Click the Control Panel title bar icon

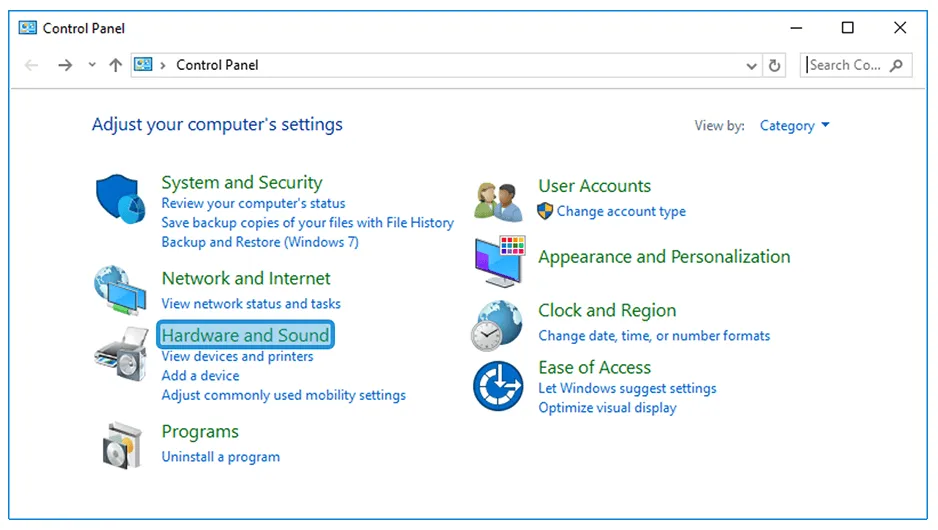point(28,28)
